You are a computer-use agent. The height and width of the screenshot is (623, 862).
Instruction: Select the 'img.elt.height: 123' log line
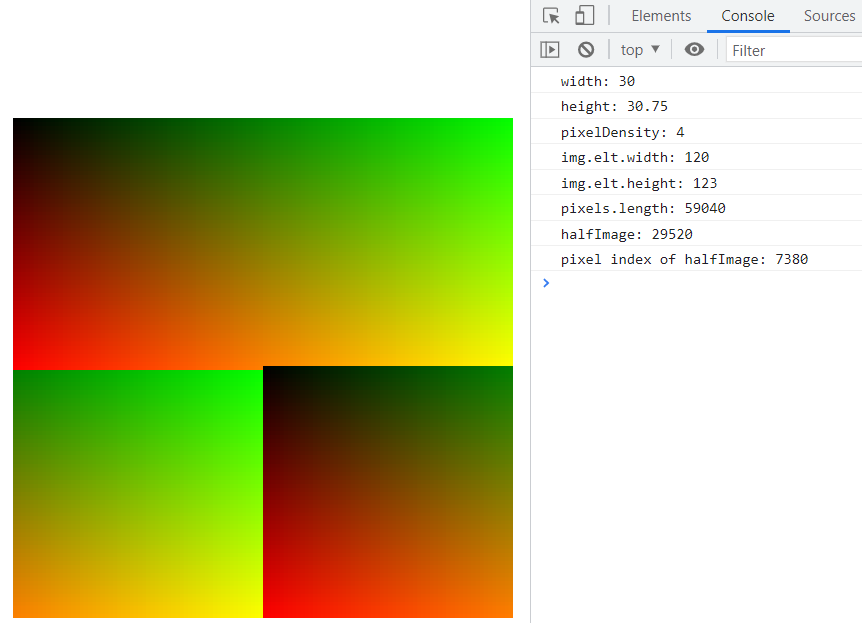697,183
